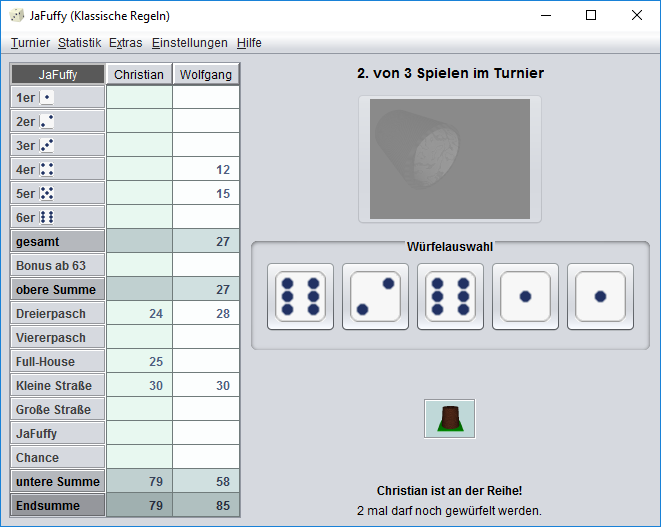
Task: Expand the Extras menu
Action: [x=126, y=43]
